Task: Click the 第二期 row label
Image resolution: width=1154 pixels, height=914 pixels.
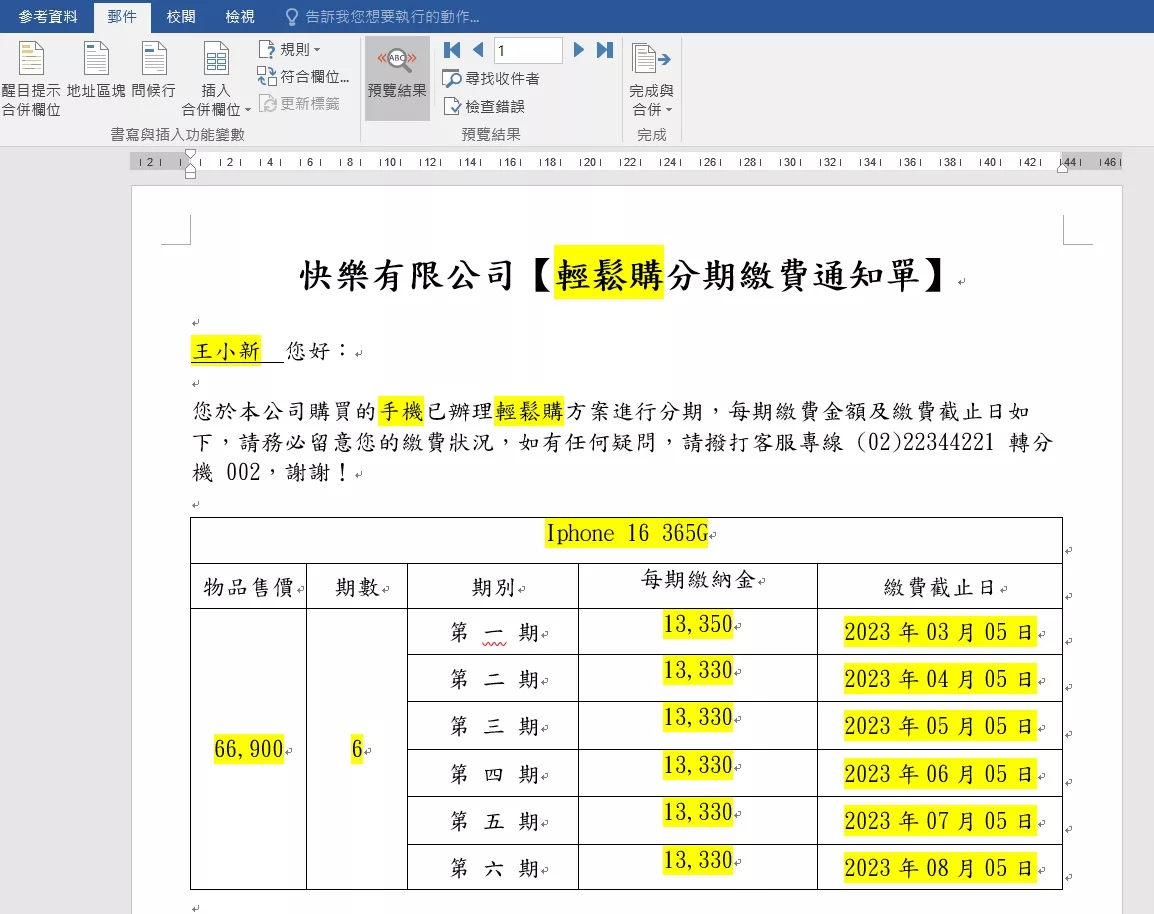Action: pyautogui.click(x=494, y=679)
